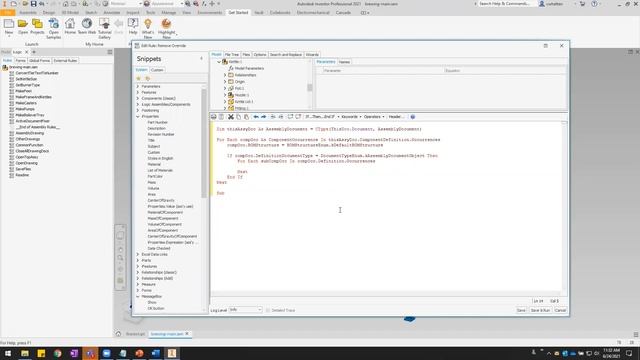Open the Team Web globe icon
Image resolution: width=640 pixels, height=360 pixels.
coord(87,24)
